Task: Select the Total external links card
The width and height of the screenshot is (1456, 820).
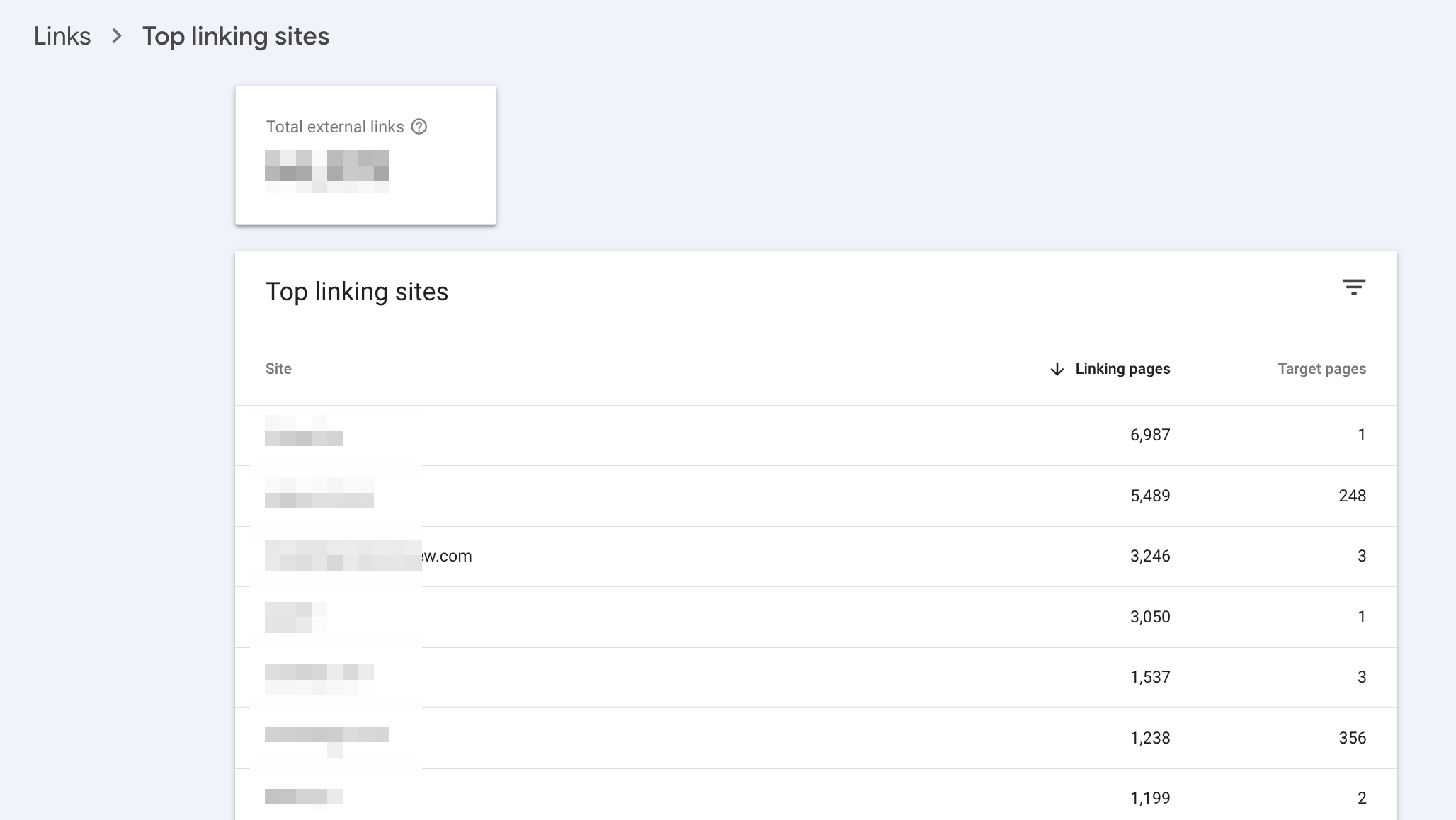Action: (365, 156)
